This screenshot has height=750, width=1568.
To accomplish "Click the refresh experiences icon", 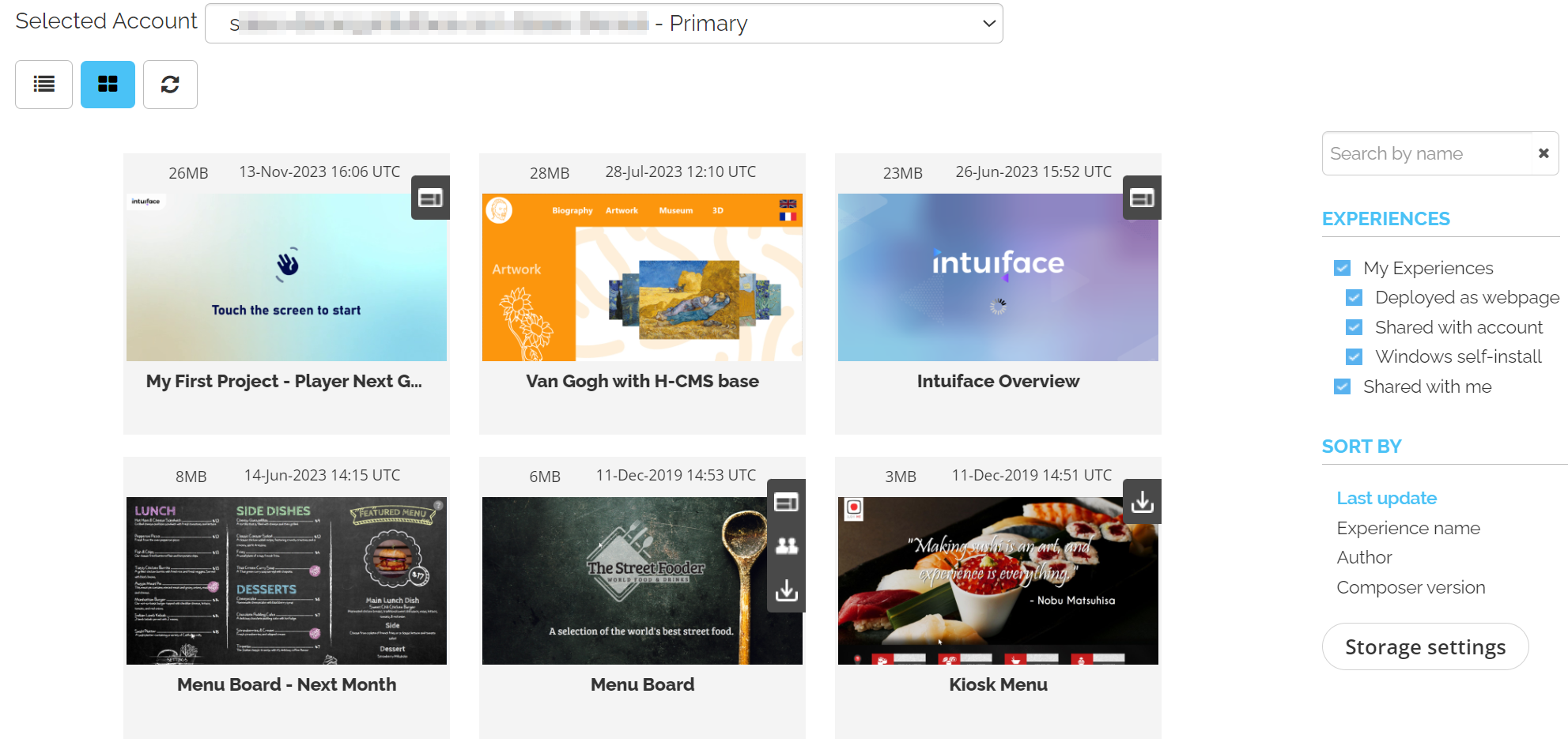I will 170,84.
